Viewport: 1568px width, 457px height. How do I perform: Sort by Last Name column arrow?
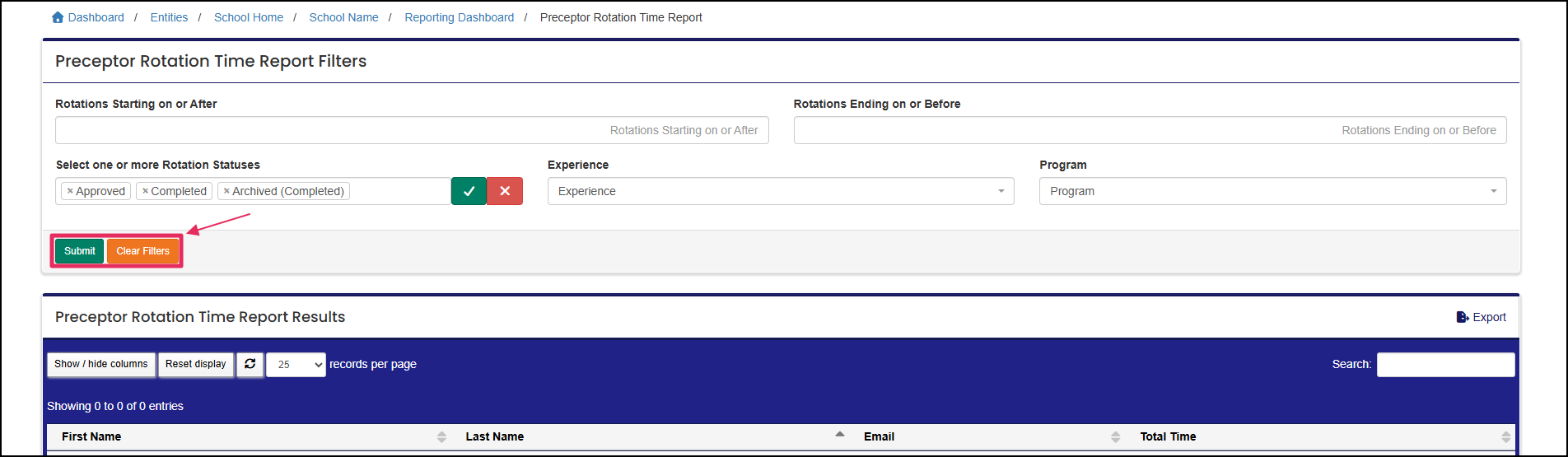pos(840,434)
